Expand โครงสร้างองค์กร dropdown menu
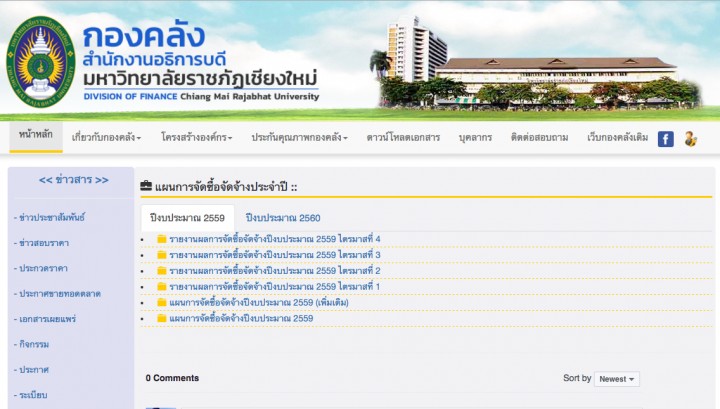The height and width of the screenshot is (409, 720). pos(197,137)
